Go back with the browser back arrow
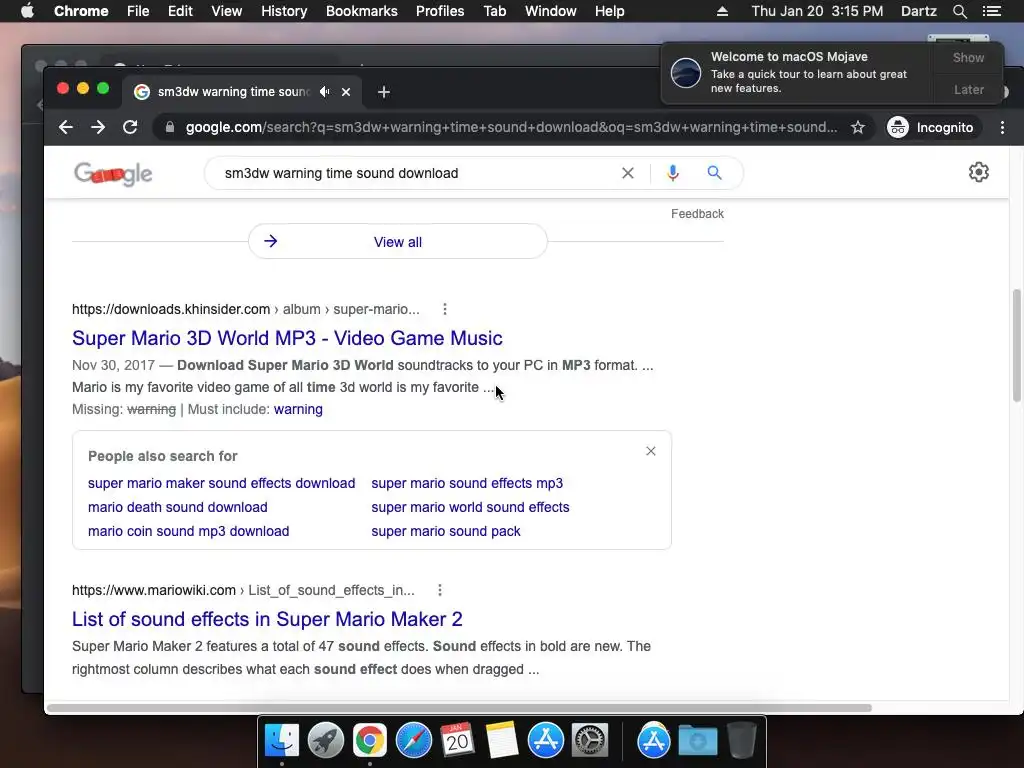Viewport: 1024px width, 768px height. coord(65,127)
